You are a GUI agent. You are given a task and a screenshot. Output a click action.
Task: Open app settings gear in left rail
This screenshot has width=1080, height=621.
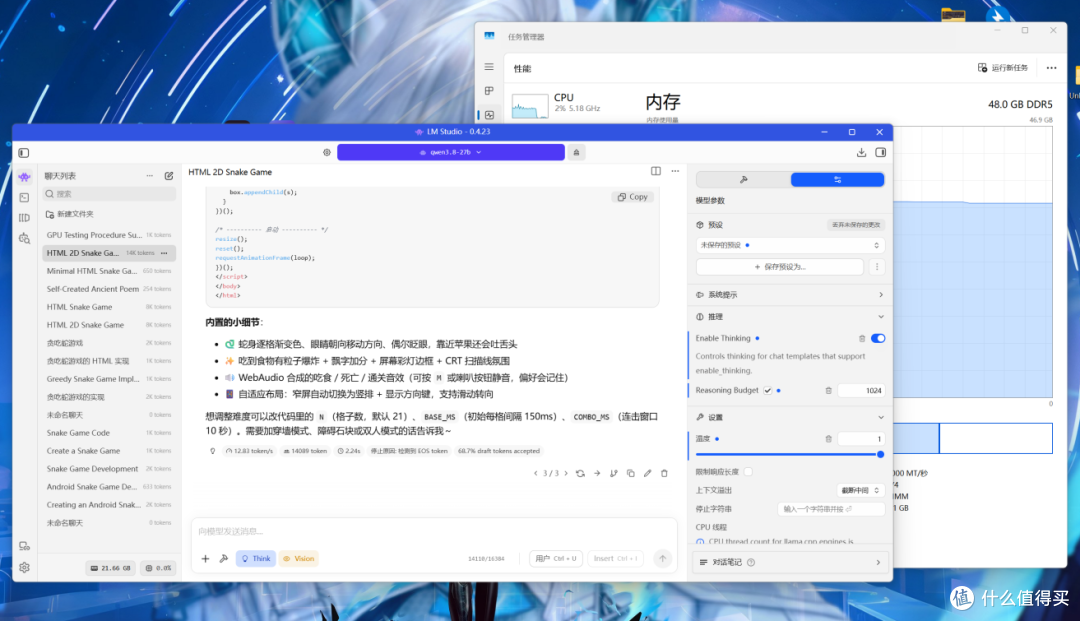point(24,567)
